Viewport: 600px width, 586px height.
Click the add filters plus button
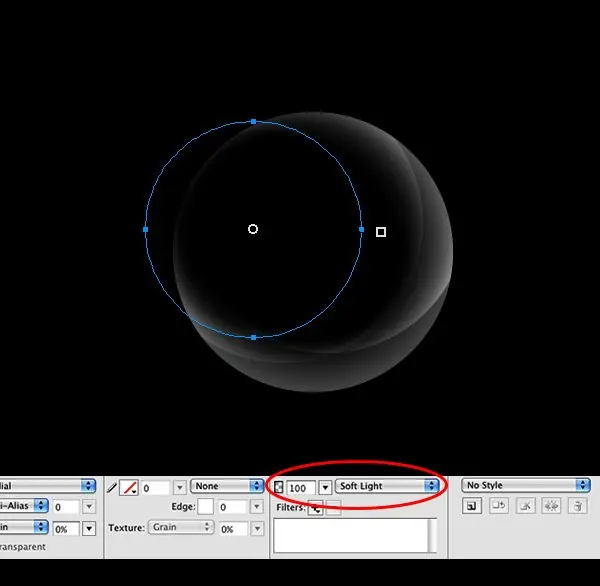tap(315, 508)
